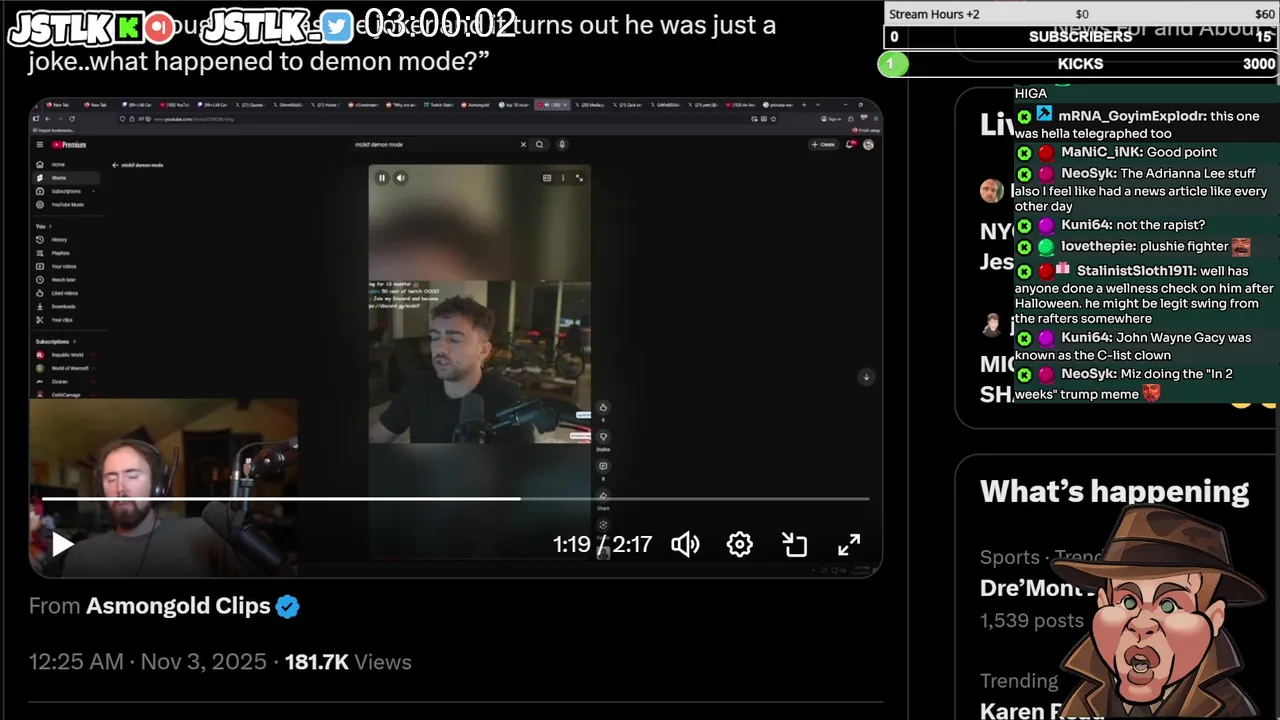Click the Stream Hours +2 goal label
Viewport: 1280px width, 720px height.
pos(934,14)
